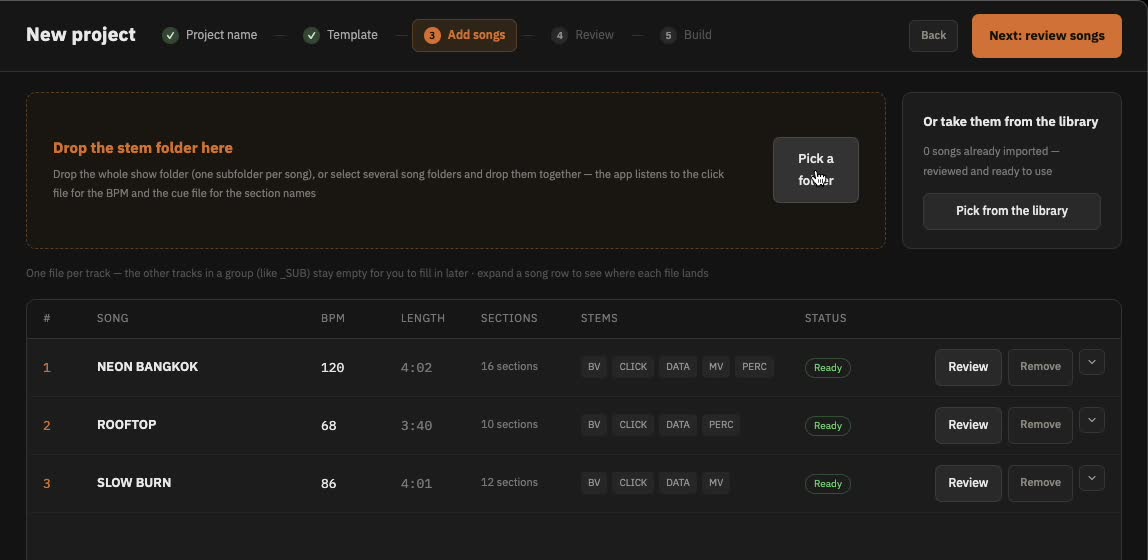Click the BV stem tag on SLOW BURN

[594, 482]
